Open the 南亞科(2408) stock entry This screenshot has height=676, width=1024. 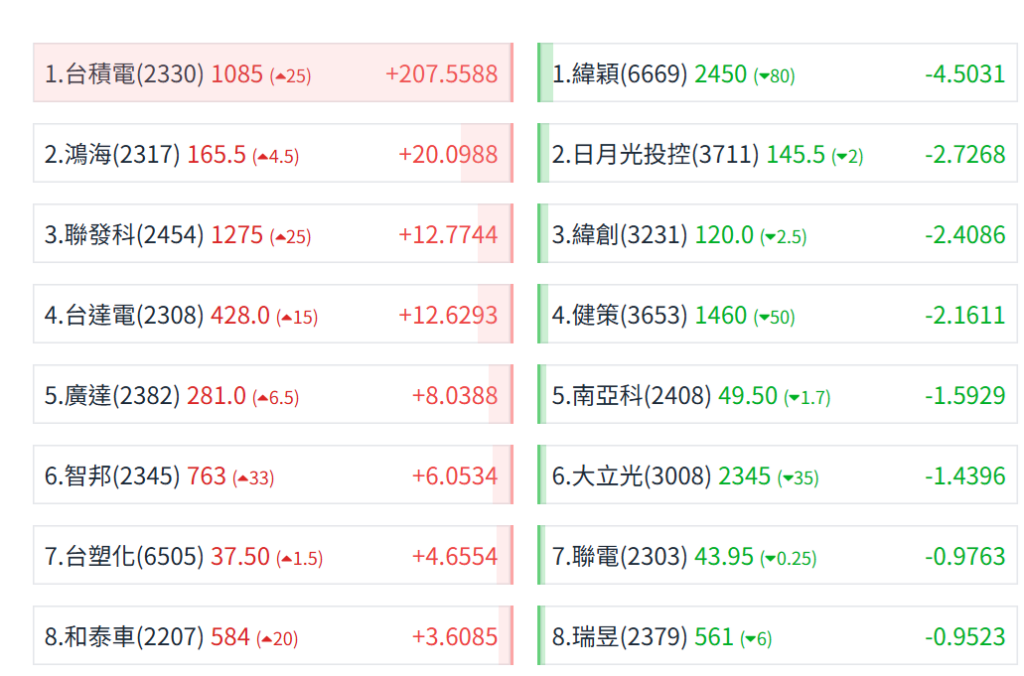tap(777, 394)
